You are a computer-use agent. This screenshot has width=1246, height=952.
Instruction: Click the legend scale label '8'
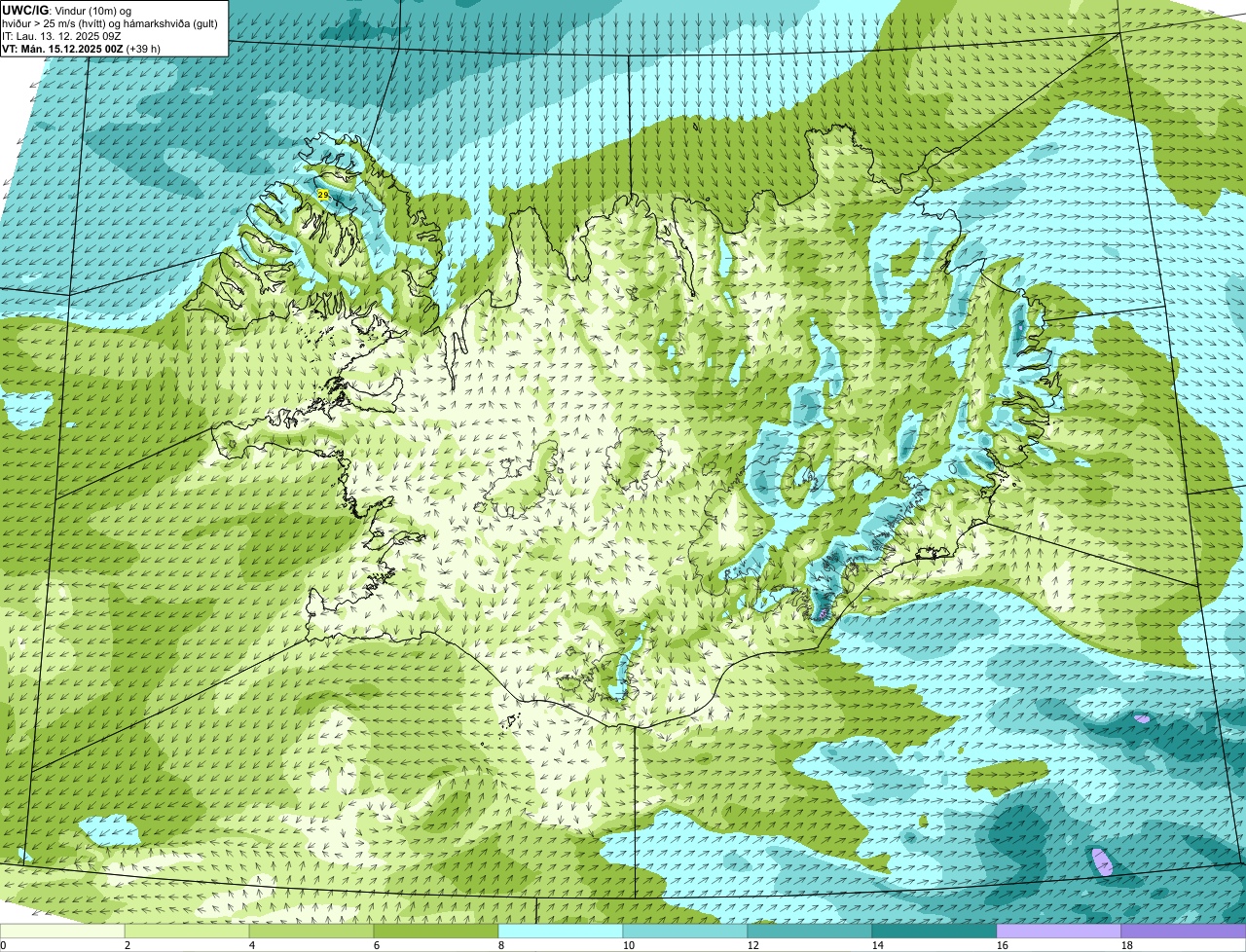click(x=501, y=945)
